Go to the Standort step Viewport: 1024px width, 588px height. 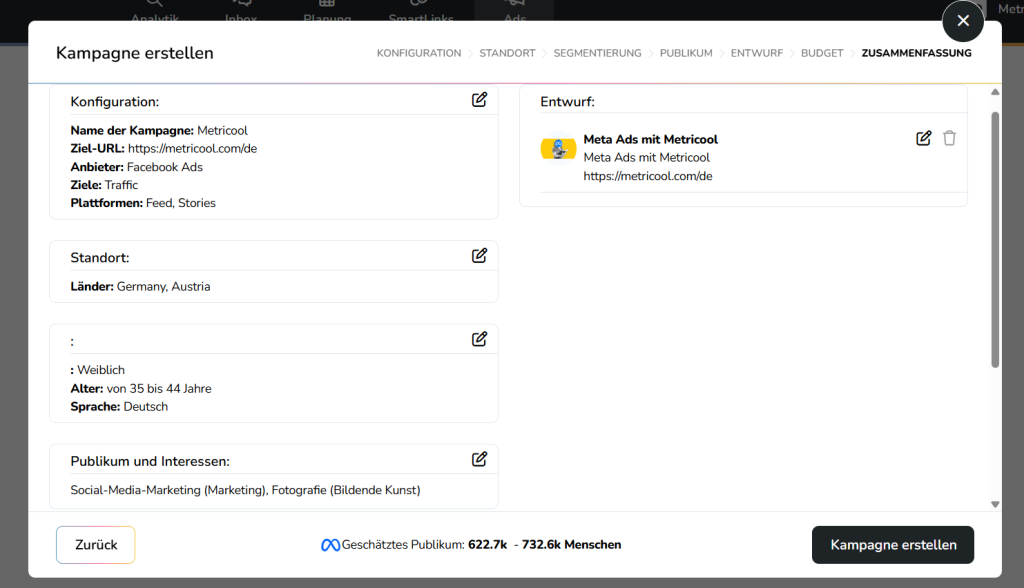pyautogui.click(x=507, y=53)
